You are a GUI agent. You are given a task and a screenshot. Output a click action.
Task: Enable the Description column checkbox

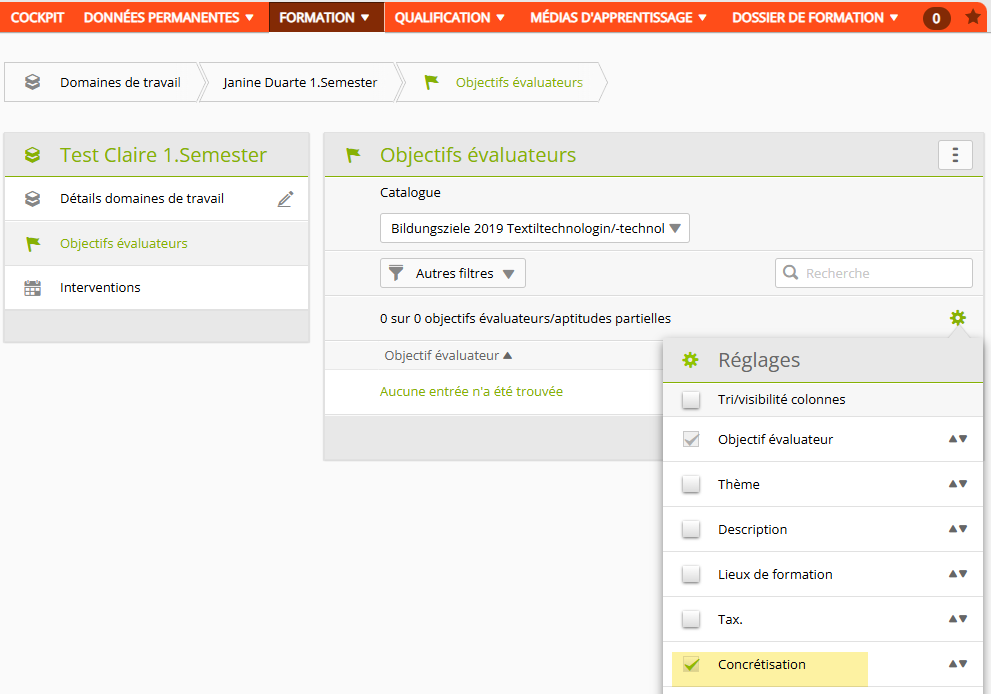coord(691,529)
